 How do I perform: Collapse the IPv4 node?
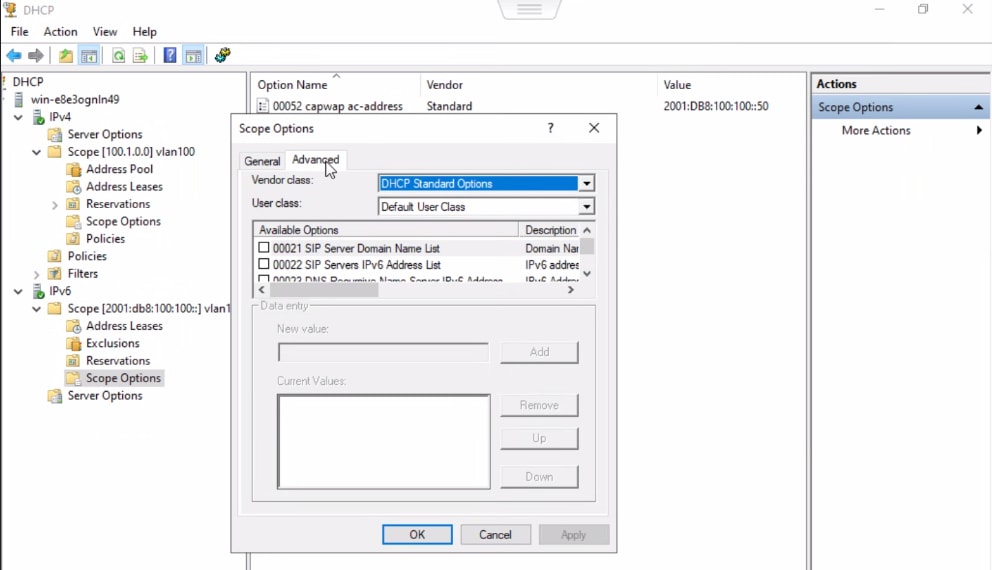click(18, 117)
